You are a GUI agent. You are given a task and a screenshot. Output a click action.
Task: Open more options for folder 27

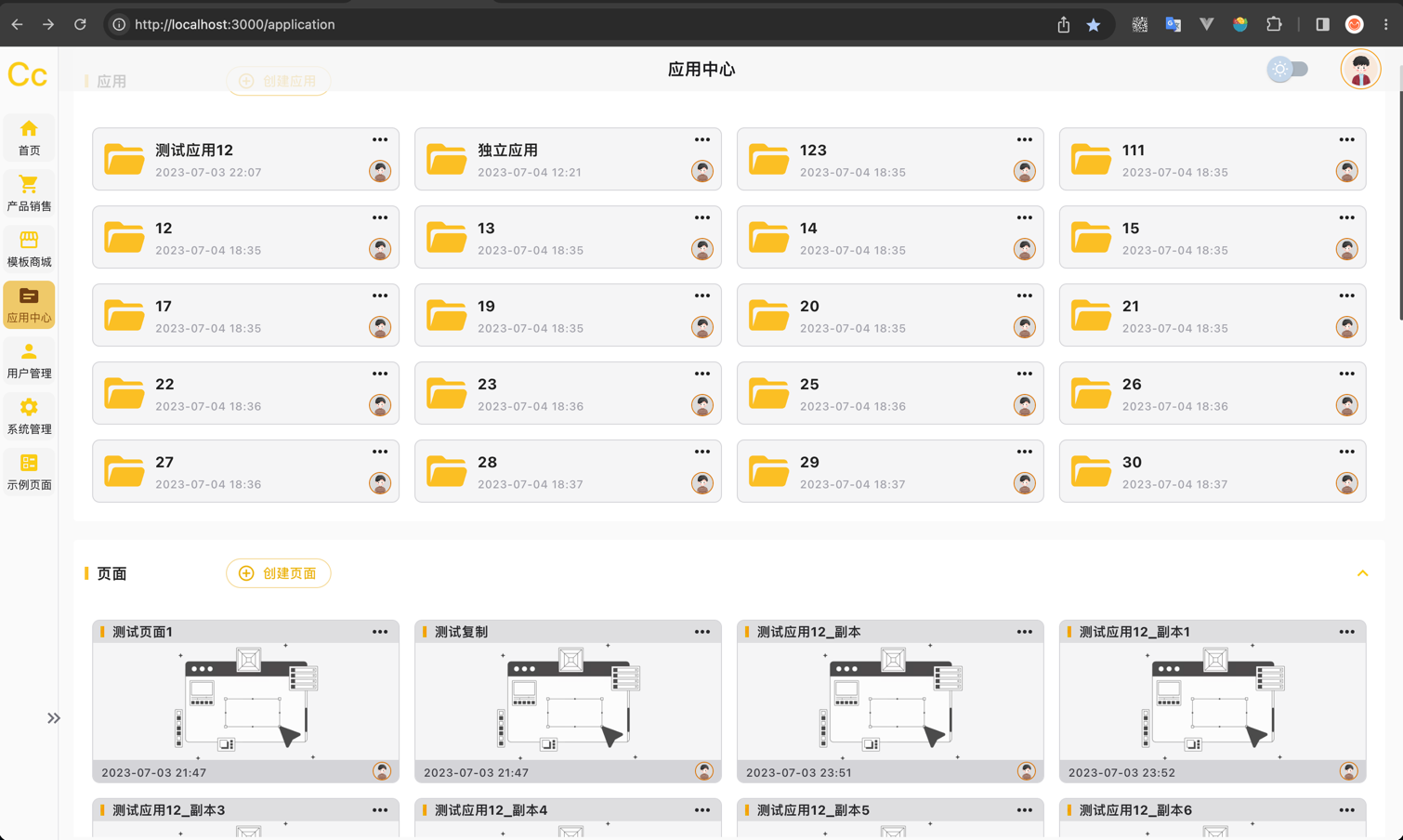click(x=380, y=452)
